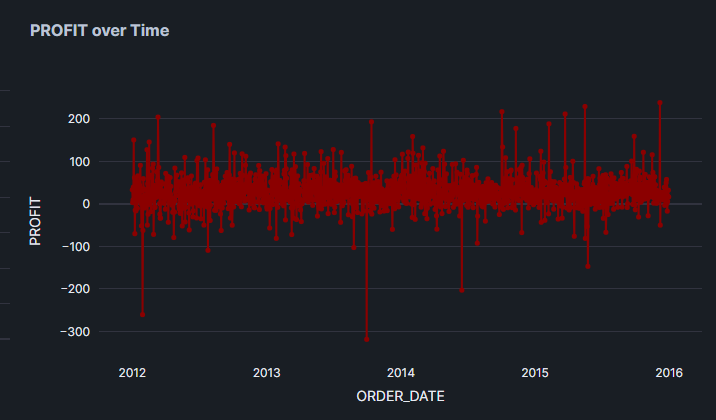Click the lowest data point below -300
716x420 pixels.
(367, 339)
